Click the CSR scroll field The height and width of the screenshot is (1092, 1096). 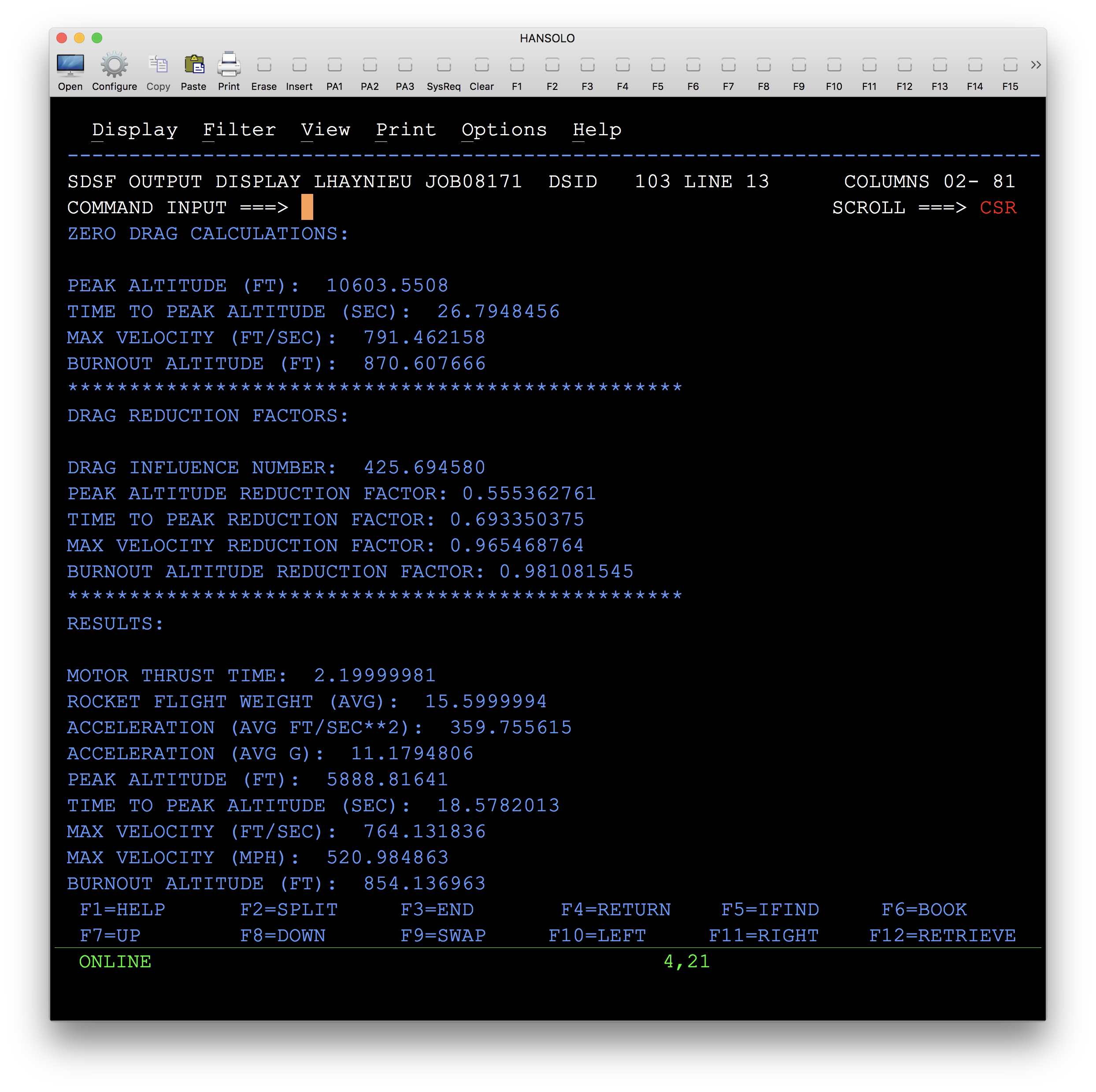tap(997, 208)
